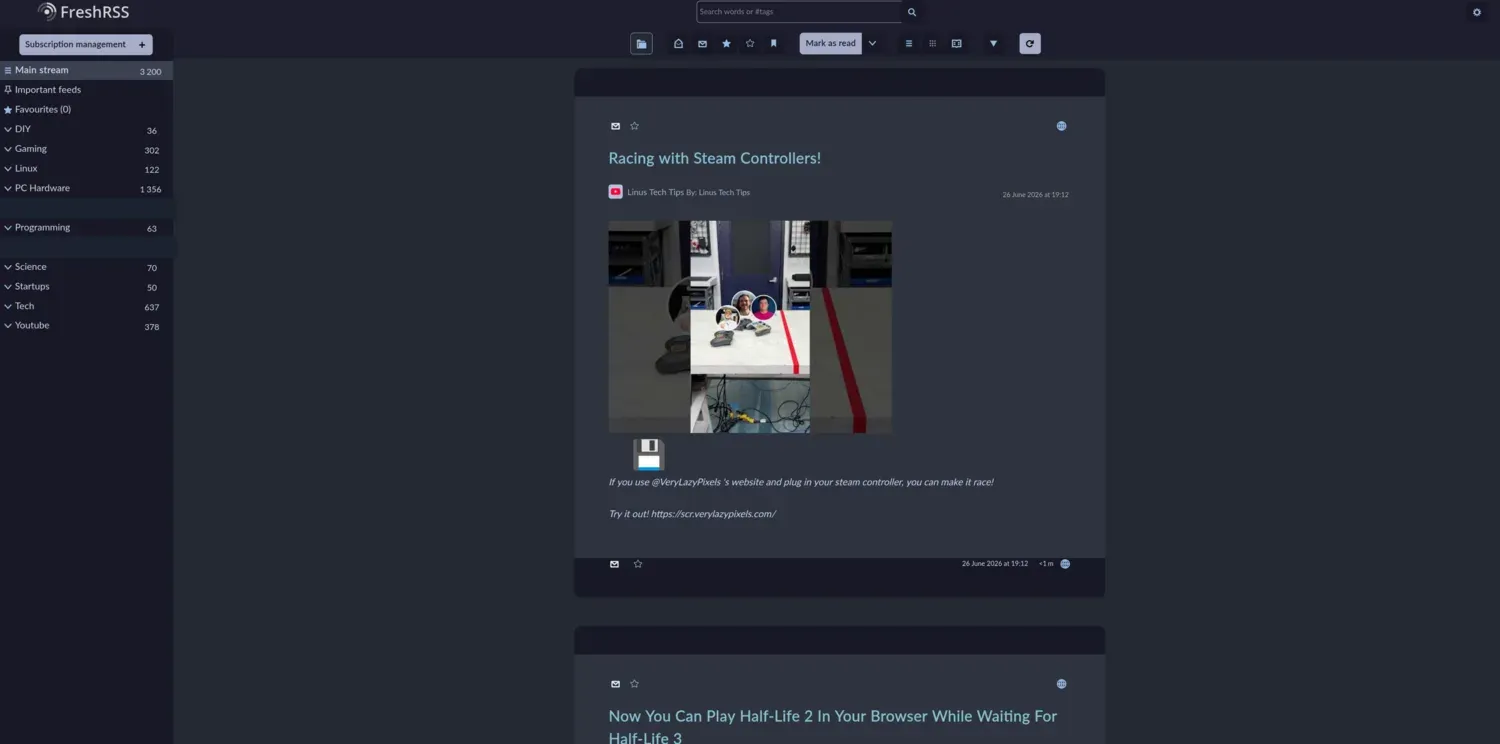
Task: Open the Gaming category
Action: [x=31, y=149]
